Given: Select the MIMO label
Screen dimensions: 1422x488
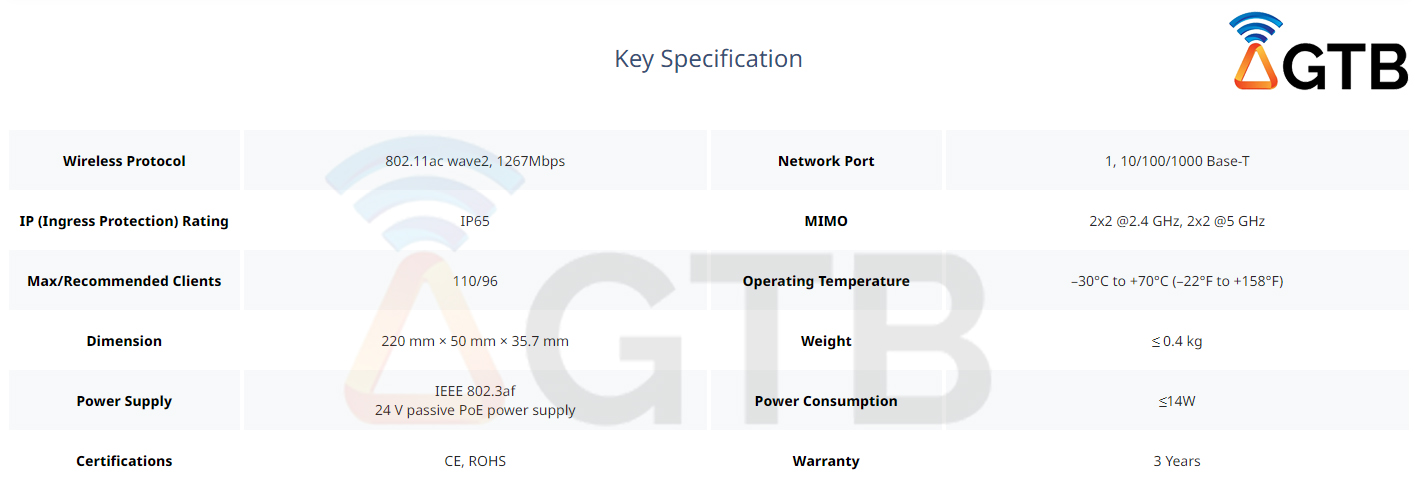Looking at the screenshot, I should click(x=826, y=221).
